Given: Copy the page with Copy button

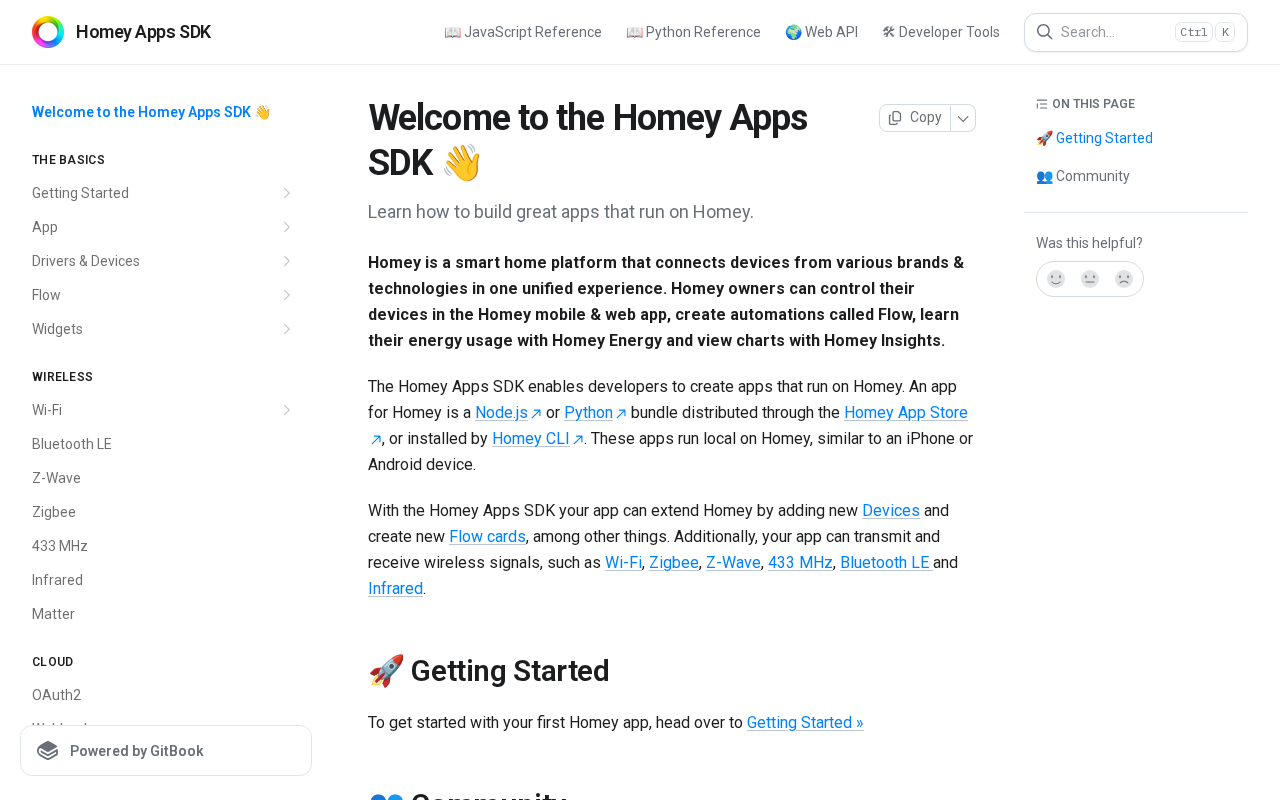Looking at the screenshot, I should point(915,118).
